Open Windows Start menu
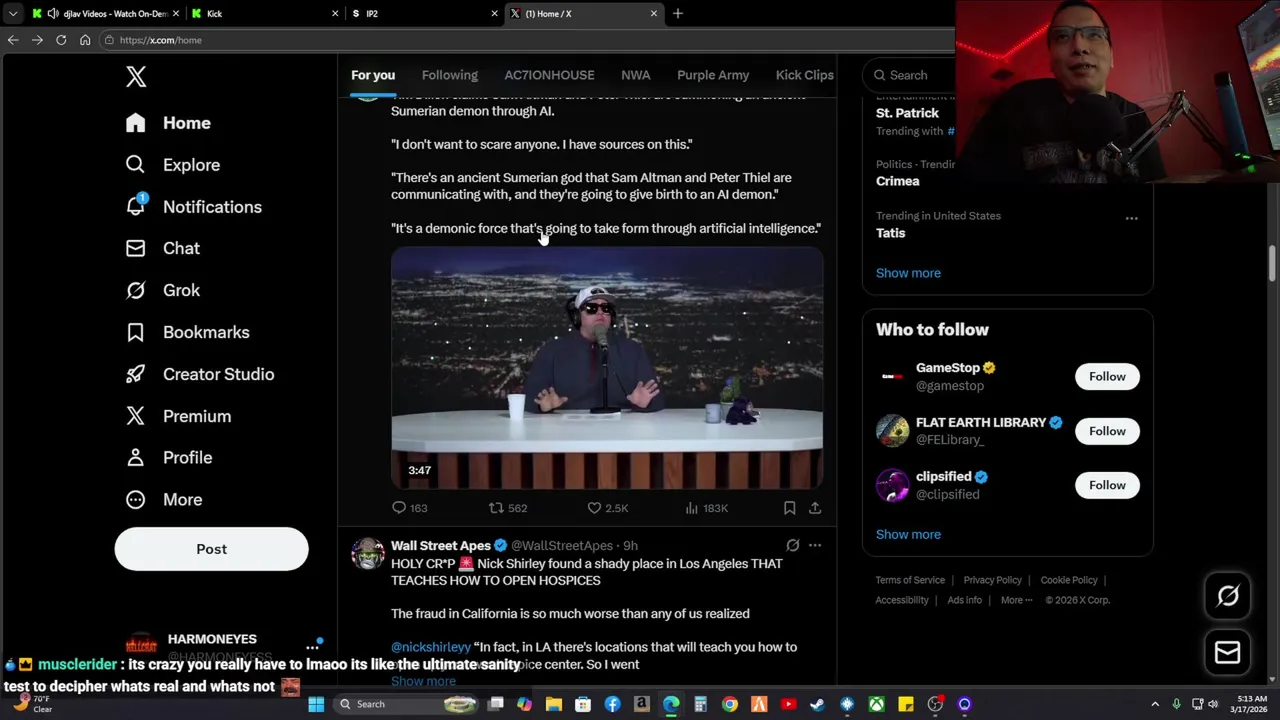1280x720 pixels. click(316, 704)
